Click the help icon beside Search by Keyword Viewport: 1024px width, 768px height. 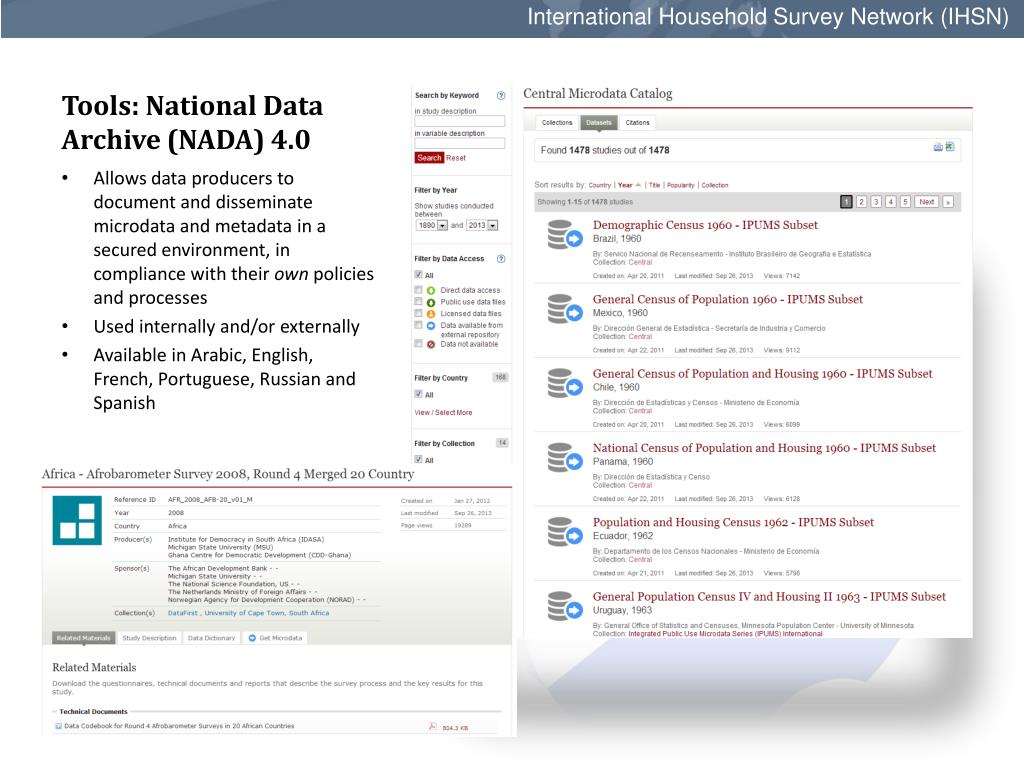pyautogui.click(x=501, y=95)
